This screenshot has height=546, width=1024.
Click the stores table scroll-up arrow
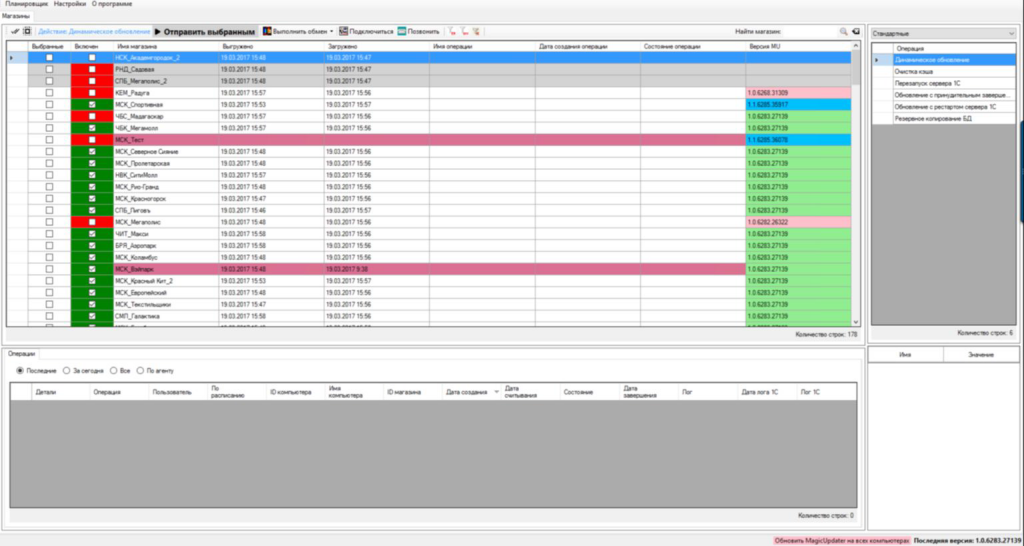856,46
